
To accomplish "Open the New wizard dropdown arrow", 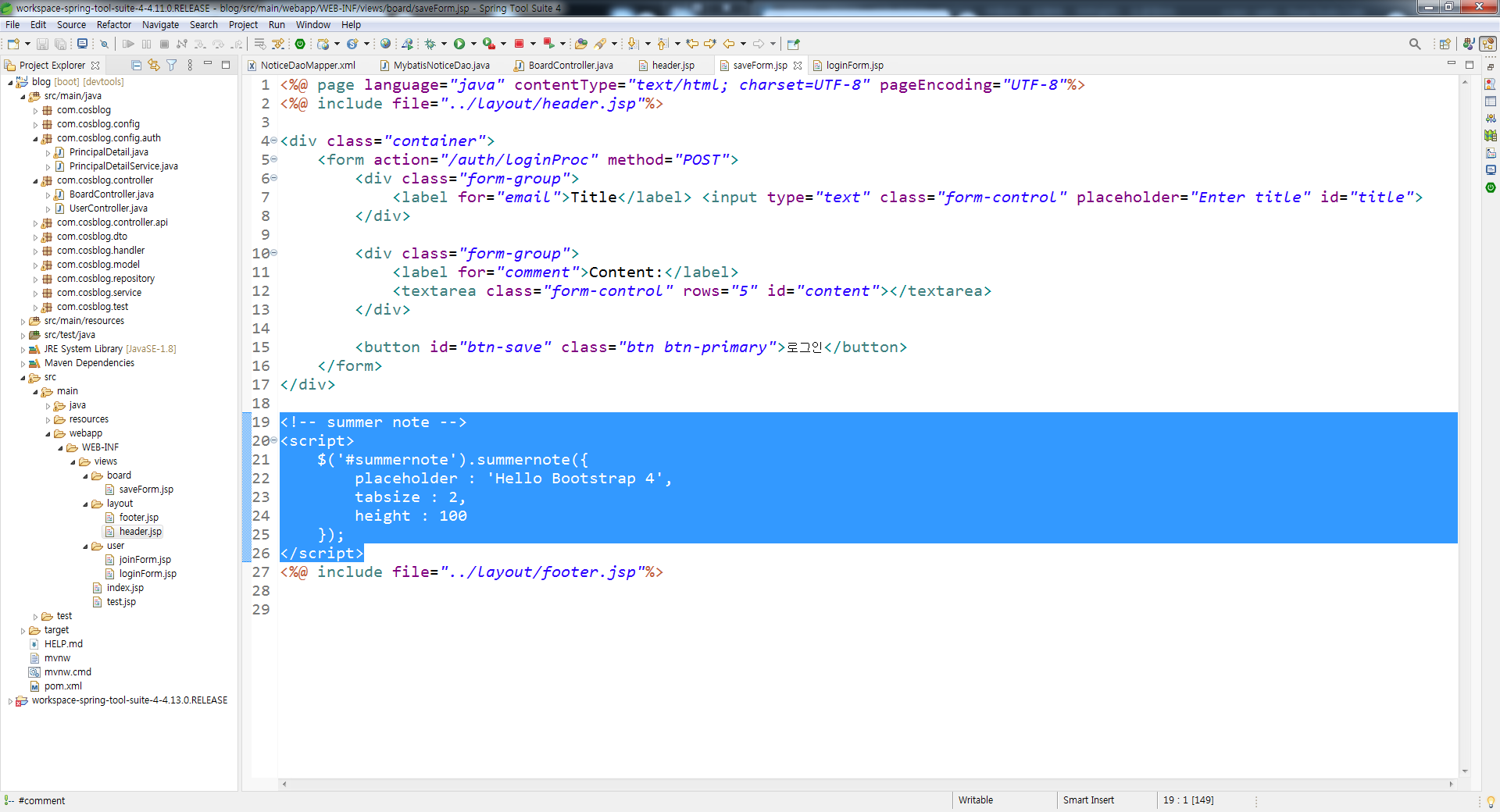I will (x=27, y=45).
